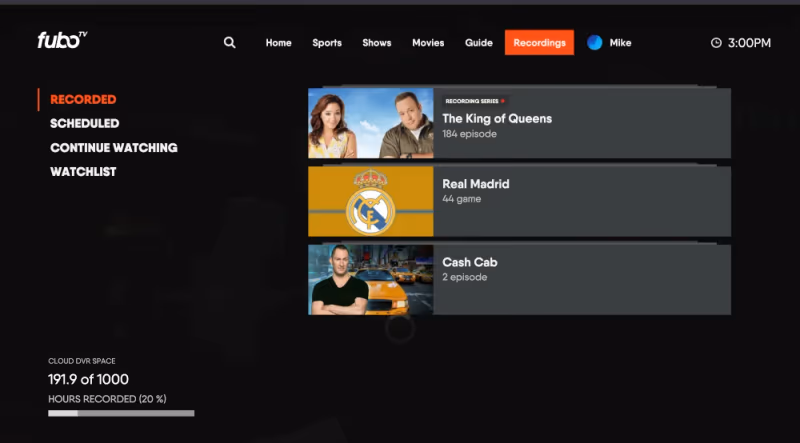This screenshot has height=443, width=800.
Task: Open the Watchlist section
Action: 83,172
